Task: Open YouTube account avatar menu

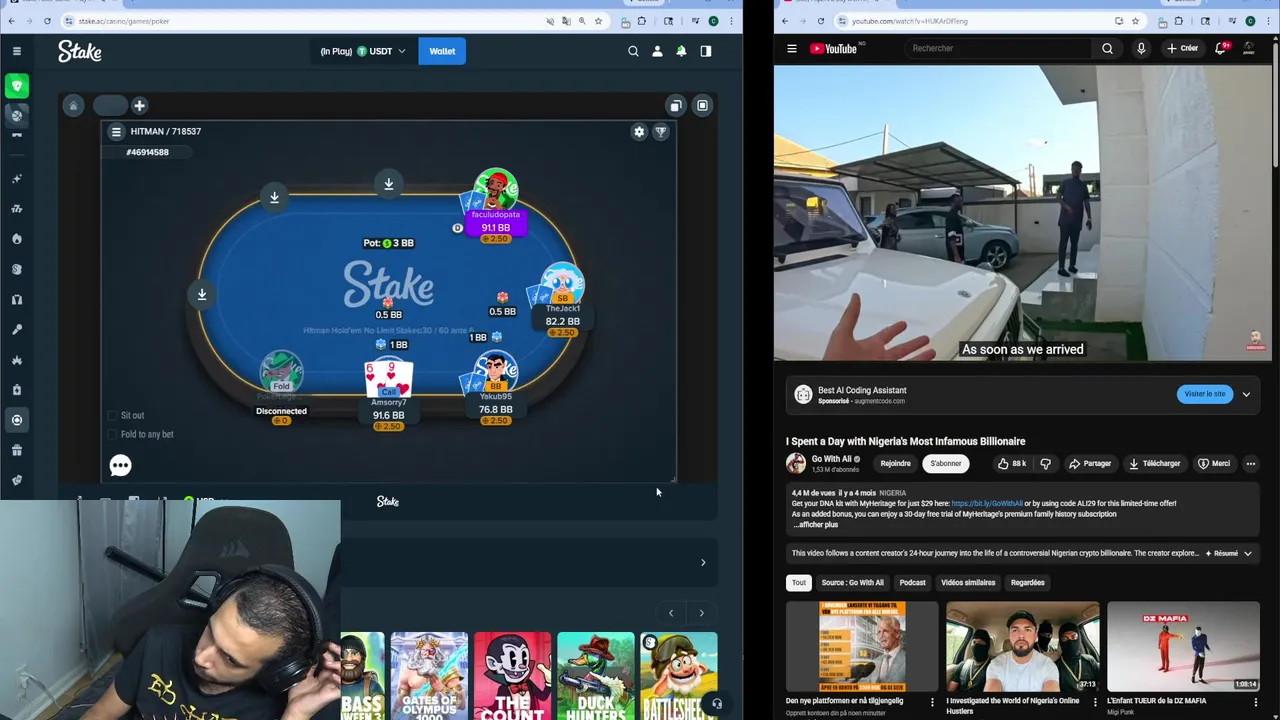Action: coord(1249,48)
